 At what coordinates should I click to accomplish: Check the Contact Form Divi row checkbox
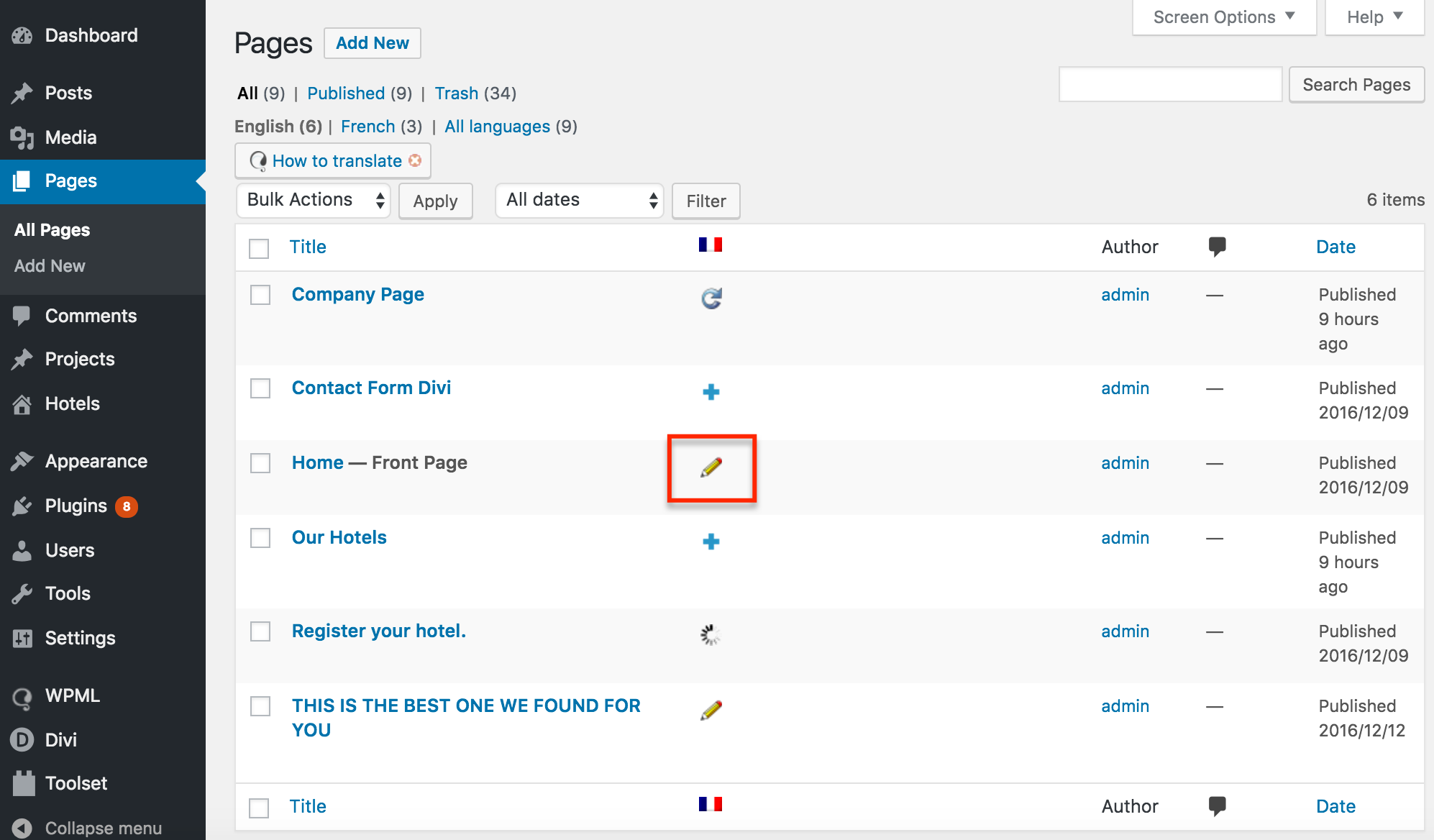[x=260, y=388]
